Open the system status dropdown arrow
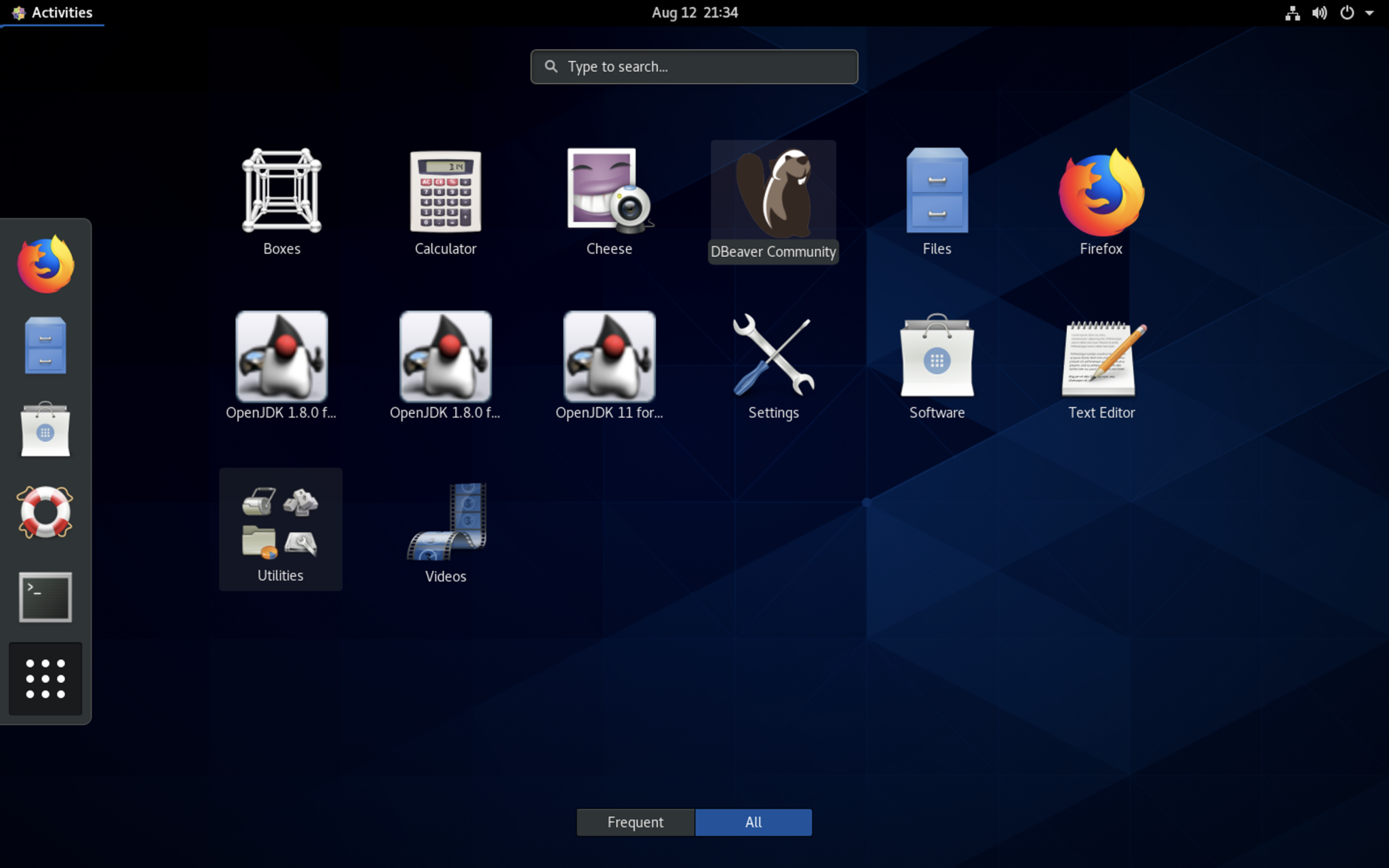Screen dimensions: 1389x868 (x=1371, y=12)
